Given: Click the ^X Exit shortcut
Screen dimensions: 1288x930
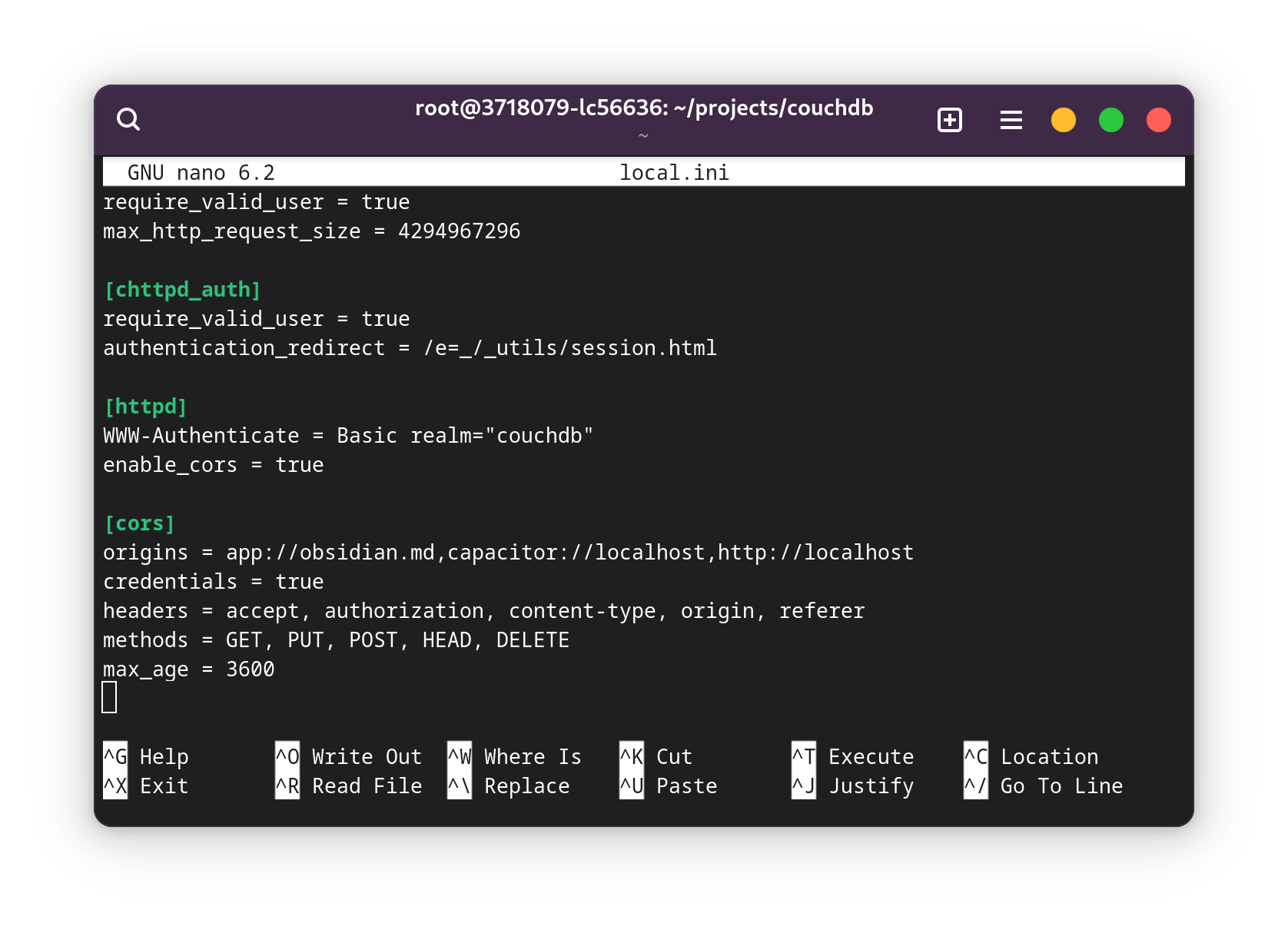Looking at the screenshot, I should [146, 786].
